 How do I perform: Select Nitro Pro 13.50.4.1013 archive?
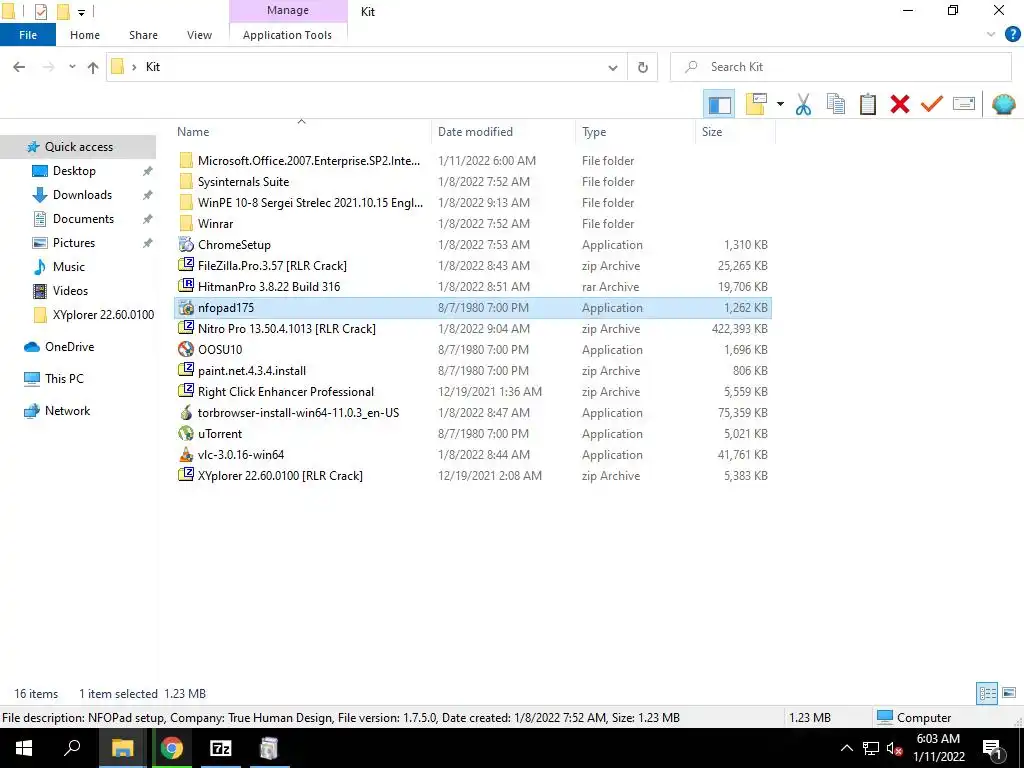[286, 329]
